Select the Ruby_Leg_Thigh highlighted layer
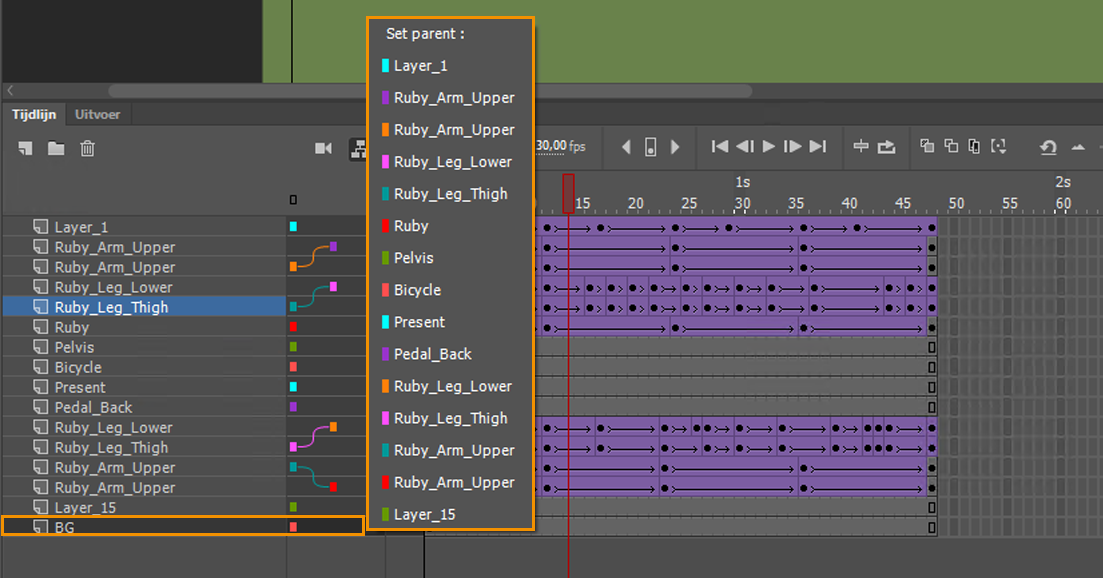Viewport: 1103px width, 578px height. pos(111,307)
